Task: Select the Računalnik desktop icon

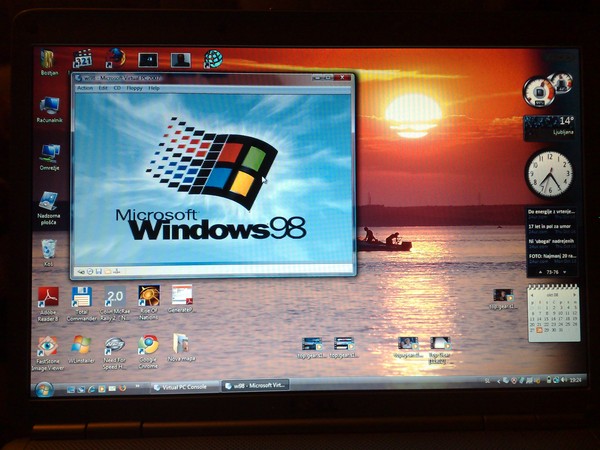Action: click(49, 110)
